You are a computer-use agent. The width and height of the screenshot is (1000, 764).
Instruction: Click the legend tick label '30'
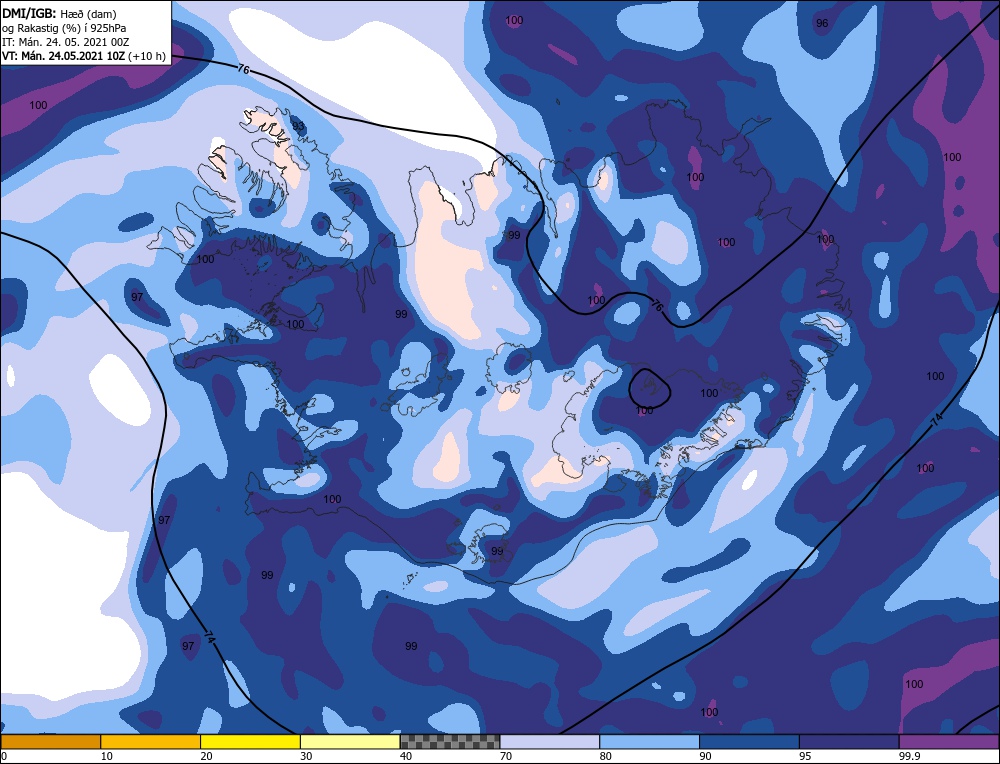point(306,756)
